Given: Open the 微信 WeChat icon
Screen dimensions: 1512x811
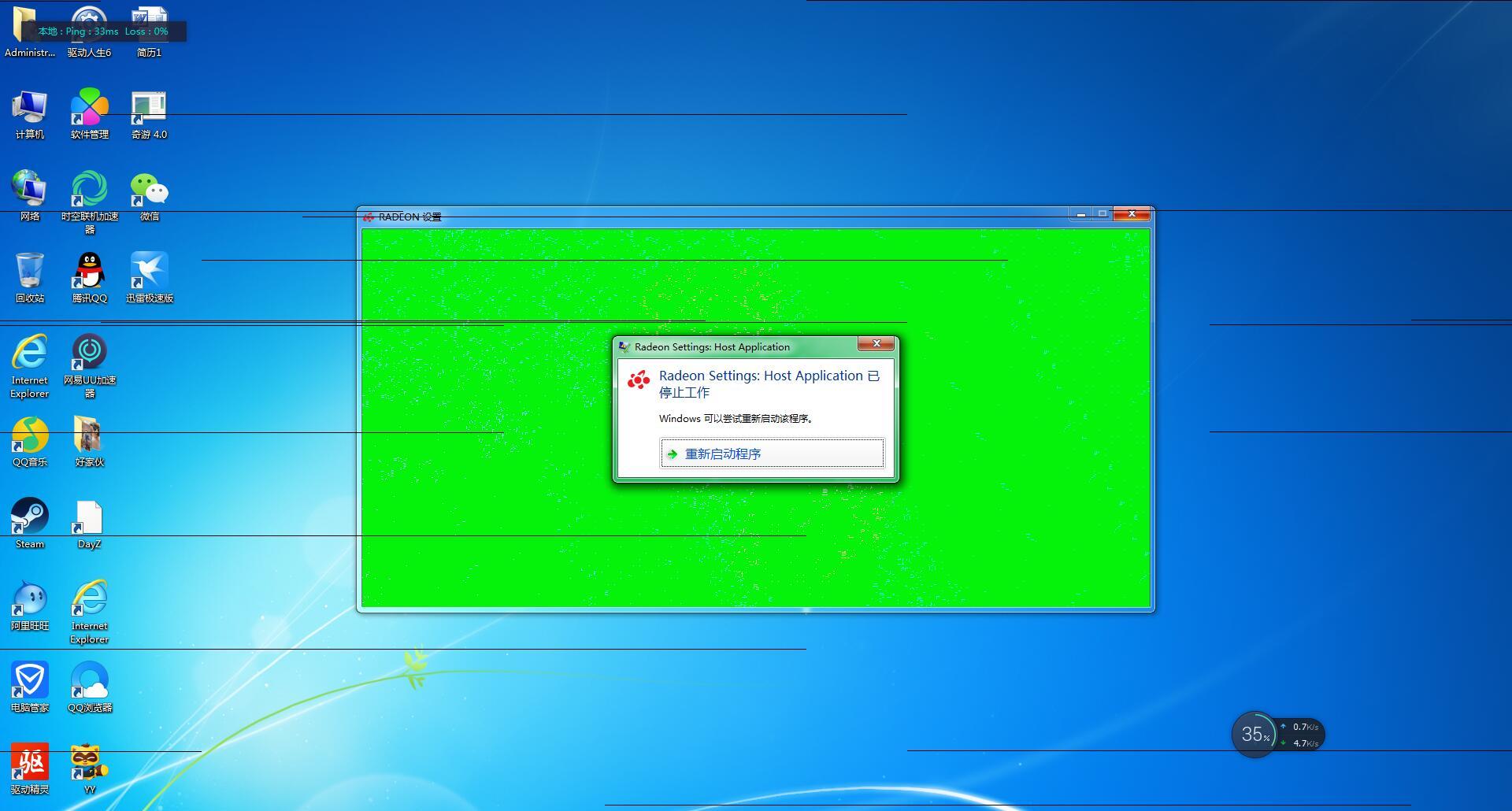Looking at the screenshot, I should click(x=149, y=196).
